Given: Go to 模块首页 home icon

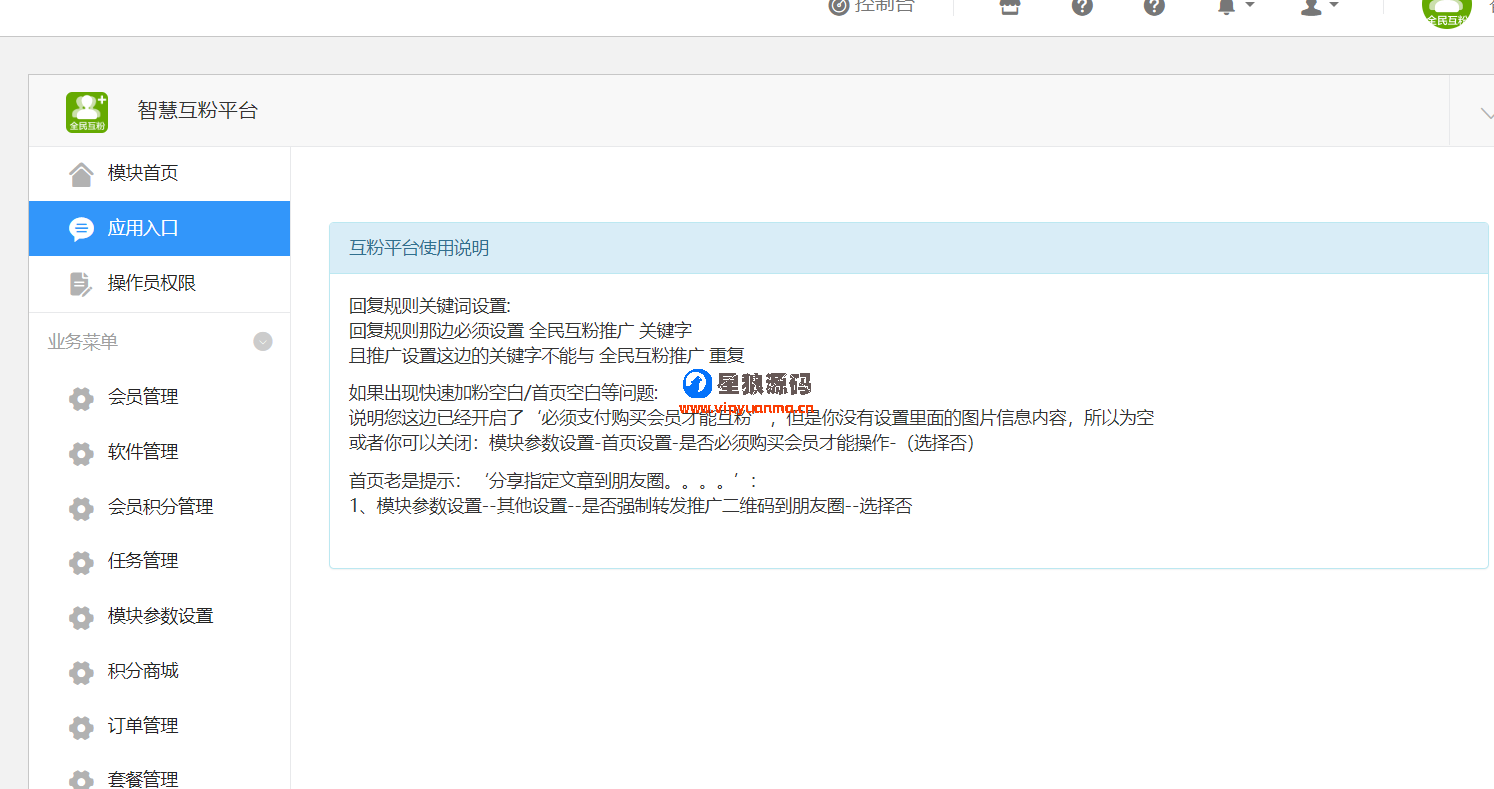Looking at the screenshot, I should pyautogui.click(x=81, y=174).
